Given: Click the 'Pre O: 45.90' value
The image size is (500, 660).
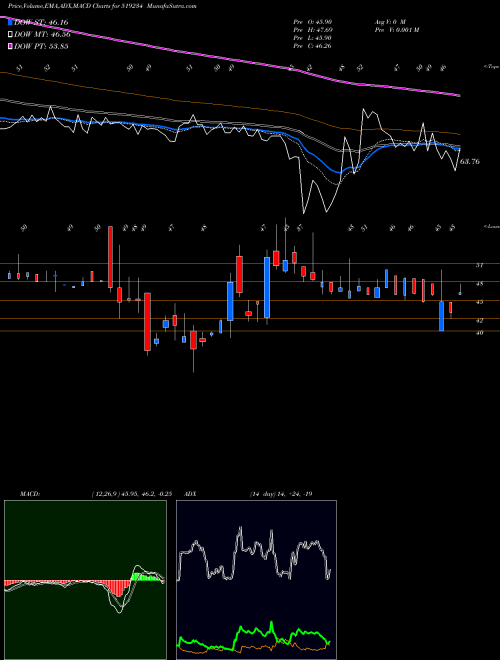Looking at the screenshot, I should (312, 21).
